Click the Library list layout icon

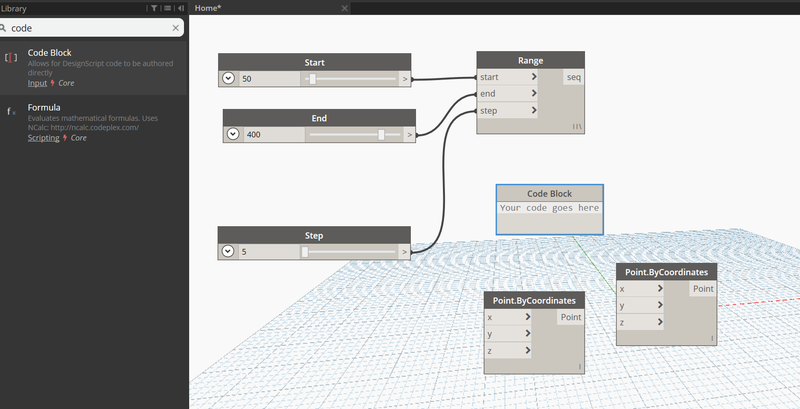point(167,8)
